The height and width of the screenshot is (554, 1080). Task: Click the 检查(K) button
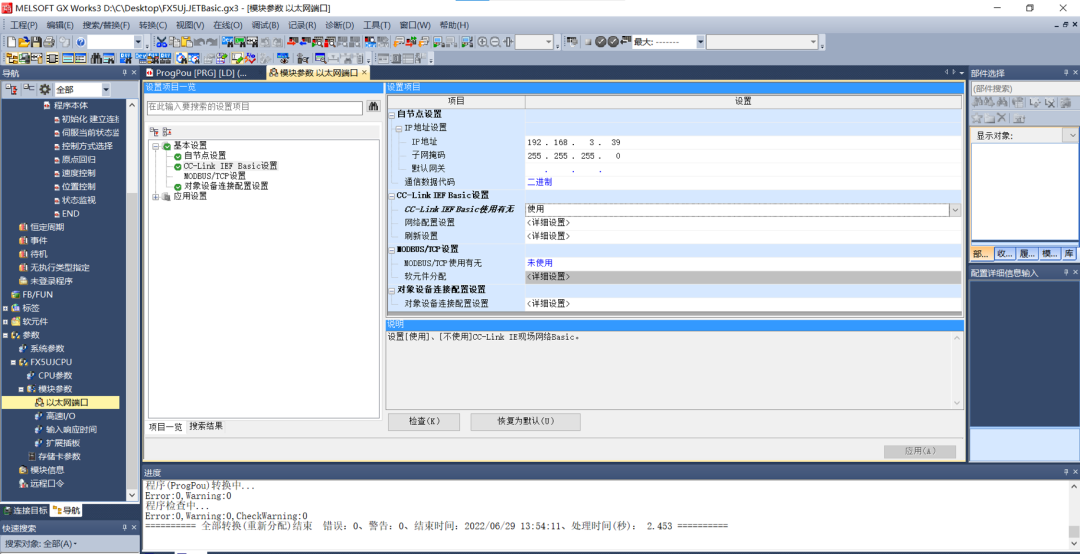[424, 421]
